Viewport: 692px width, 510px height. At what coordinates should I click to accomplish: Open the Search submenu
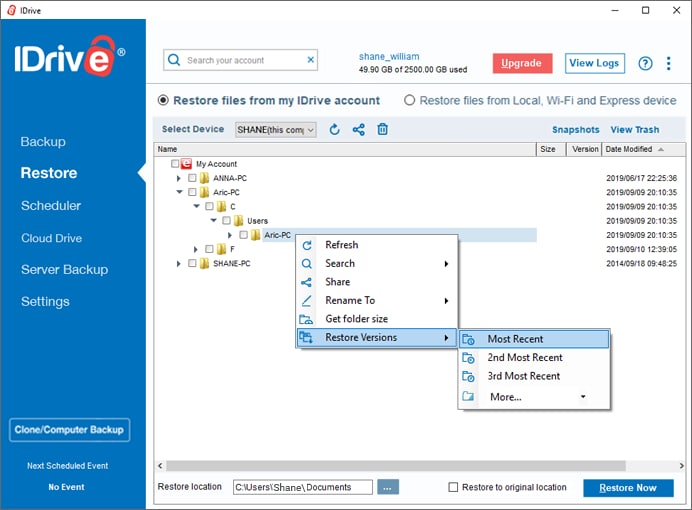coord(376,263)
